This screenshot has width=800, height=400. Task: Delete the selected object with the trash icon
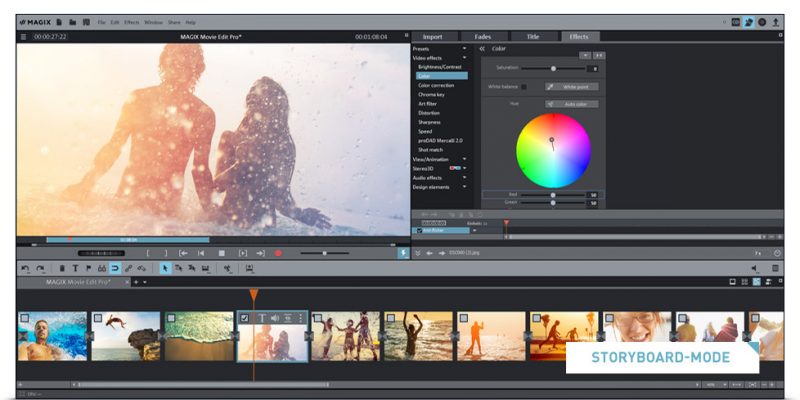click(62, 268)
